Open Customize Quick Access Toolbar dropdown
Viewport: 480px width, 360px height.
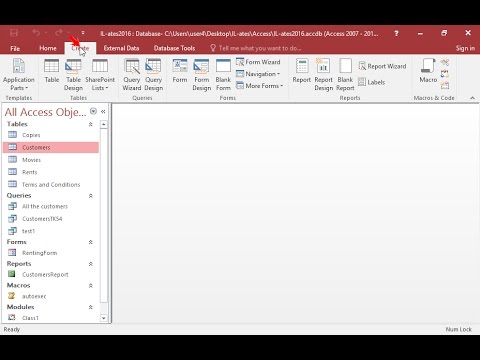[83, 33]
